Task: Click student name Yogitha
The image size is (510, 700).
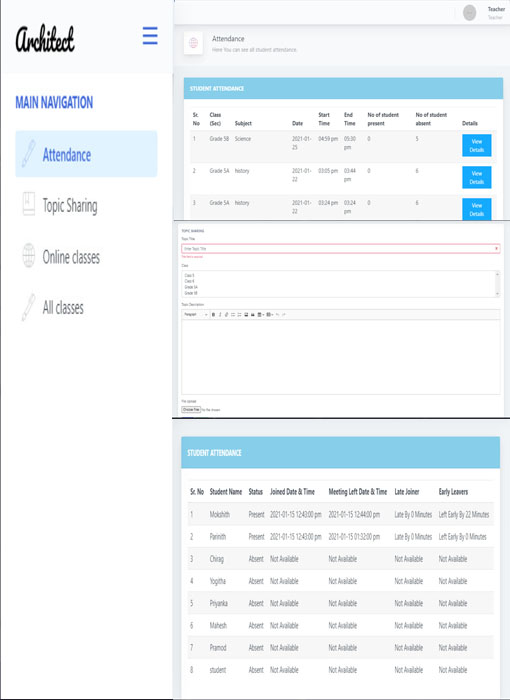Action: [217, 581]
